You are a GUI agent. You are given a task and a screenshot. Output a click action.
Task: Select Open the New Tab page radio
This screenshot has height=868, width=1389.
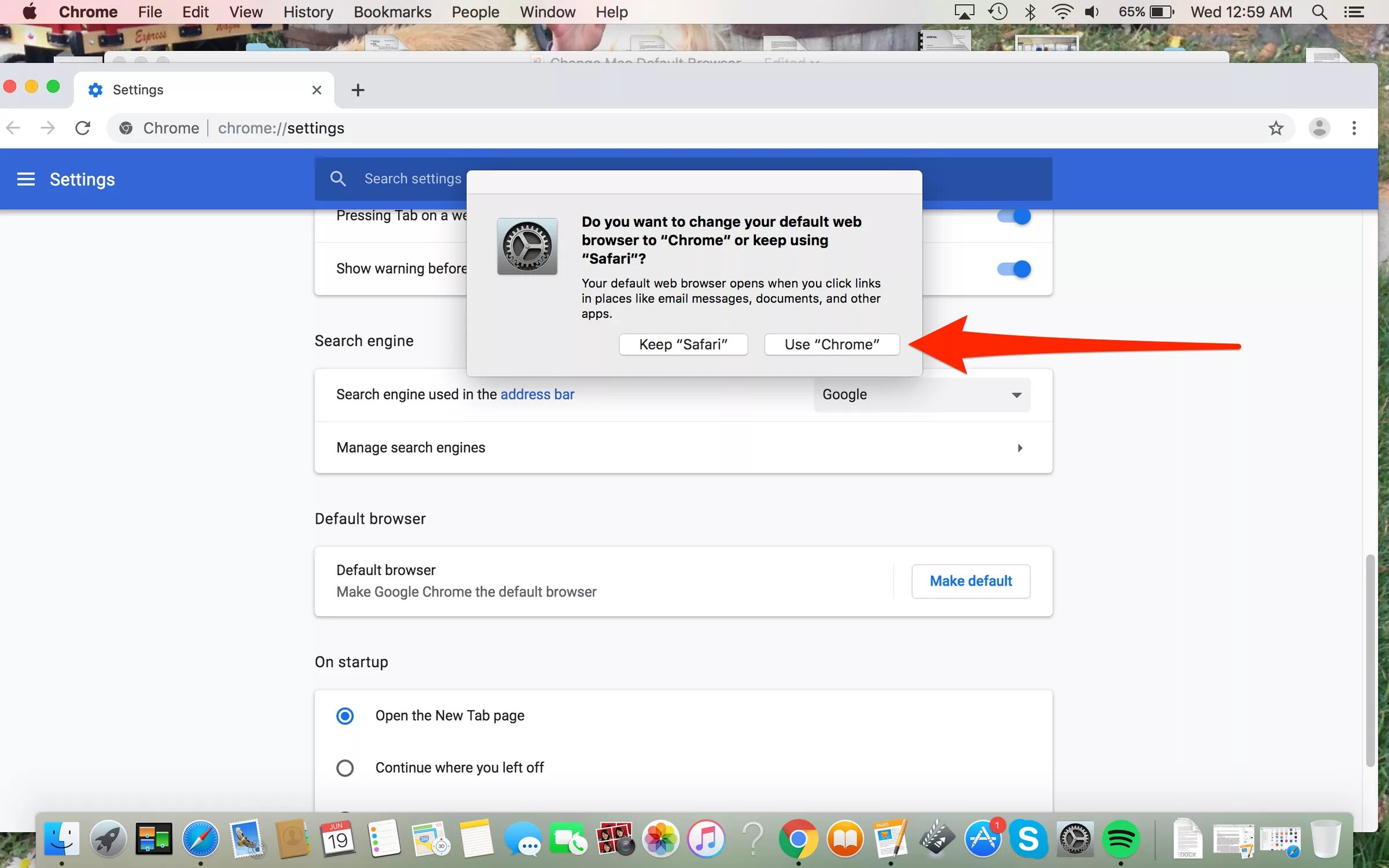coord(345,716)
